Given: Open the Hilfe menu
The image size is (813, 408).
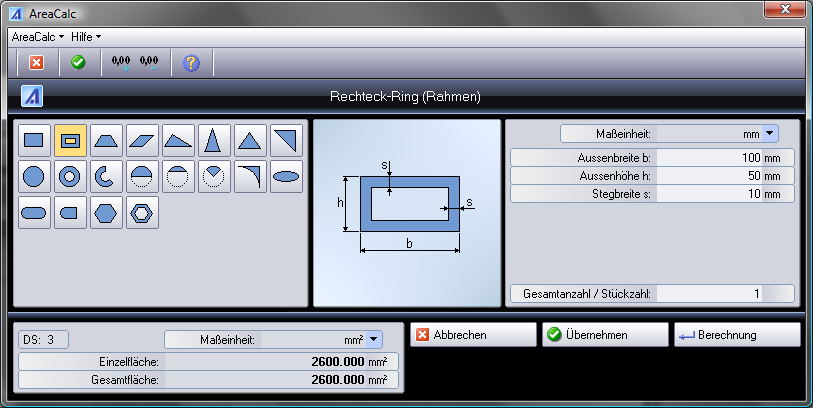Looking at the screenshot, I should click(x=85, y=35).
